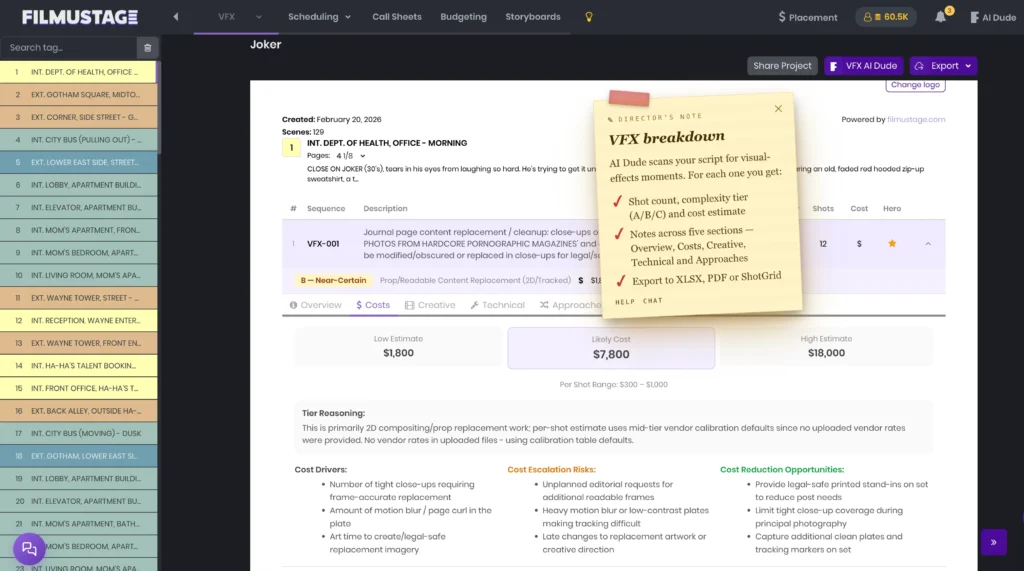Toggle hero star on VFX-001

coord(892,244)
